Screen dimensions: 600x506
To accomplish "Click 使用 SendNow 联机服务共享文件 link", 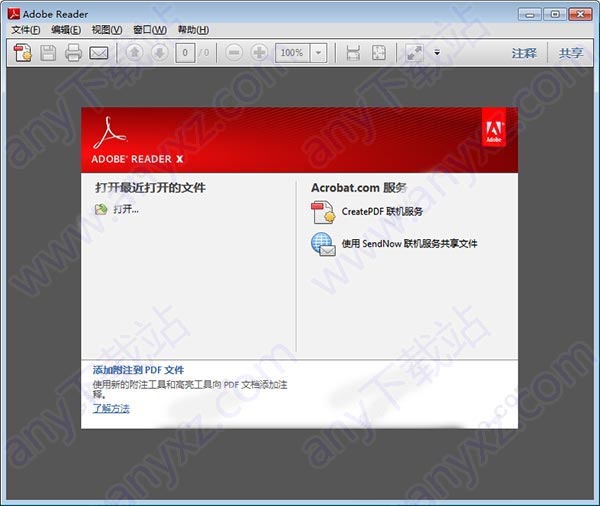I will 409,243.
